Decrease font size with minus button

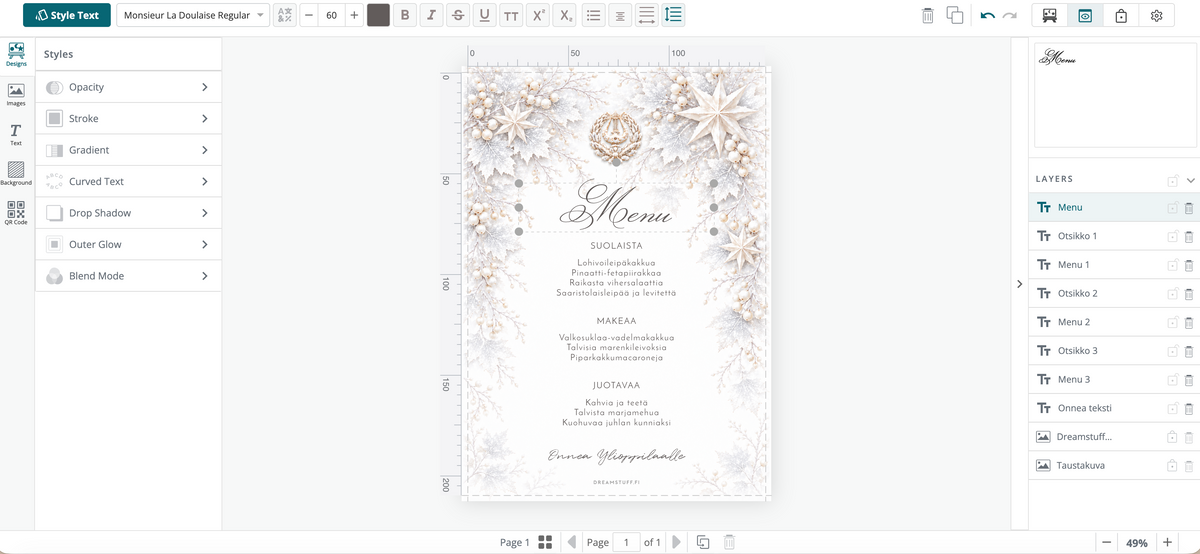point(308,15)
